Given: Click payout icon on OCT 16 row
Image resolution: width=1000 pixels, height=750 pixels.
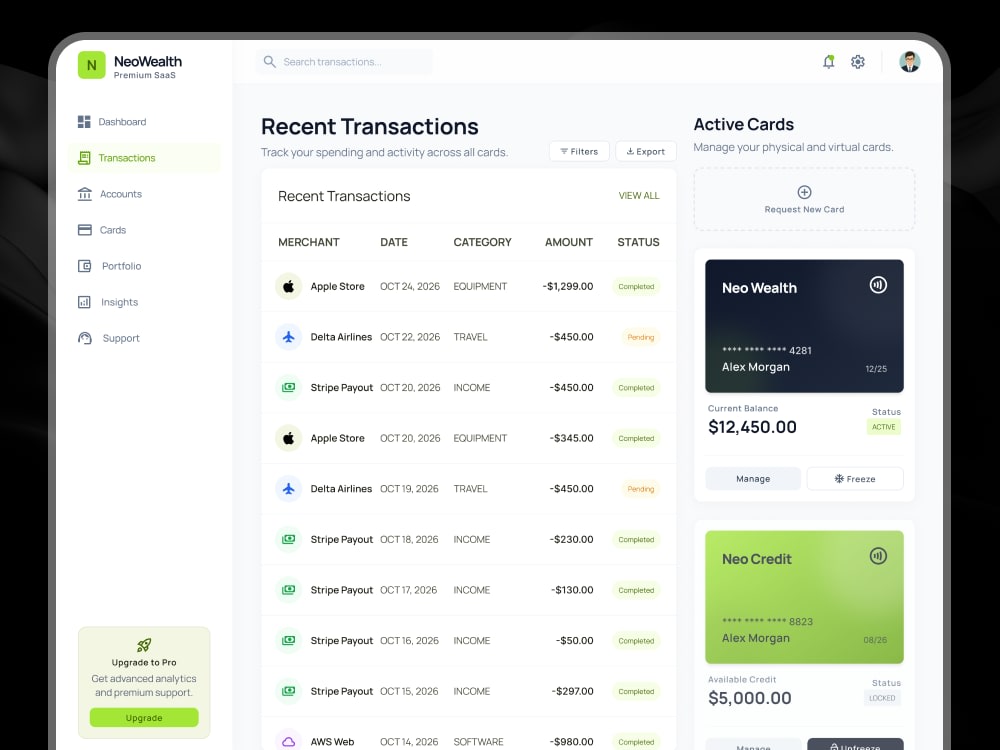Looking at the screenshot, I should [x=288, y=640].
